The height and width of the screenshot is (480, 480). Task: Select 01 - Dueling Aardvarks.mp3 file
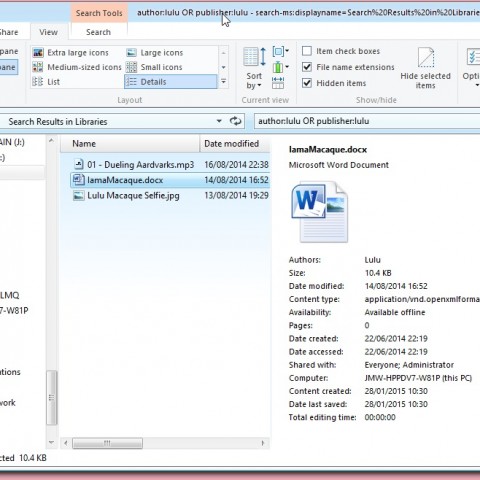pos(170,165)
